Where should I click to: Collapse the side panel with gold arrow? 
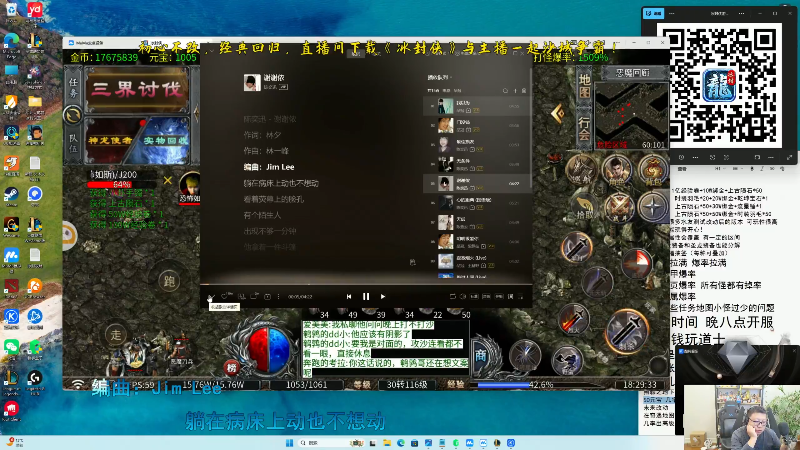coord(557,113)
